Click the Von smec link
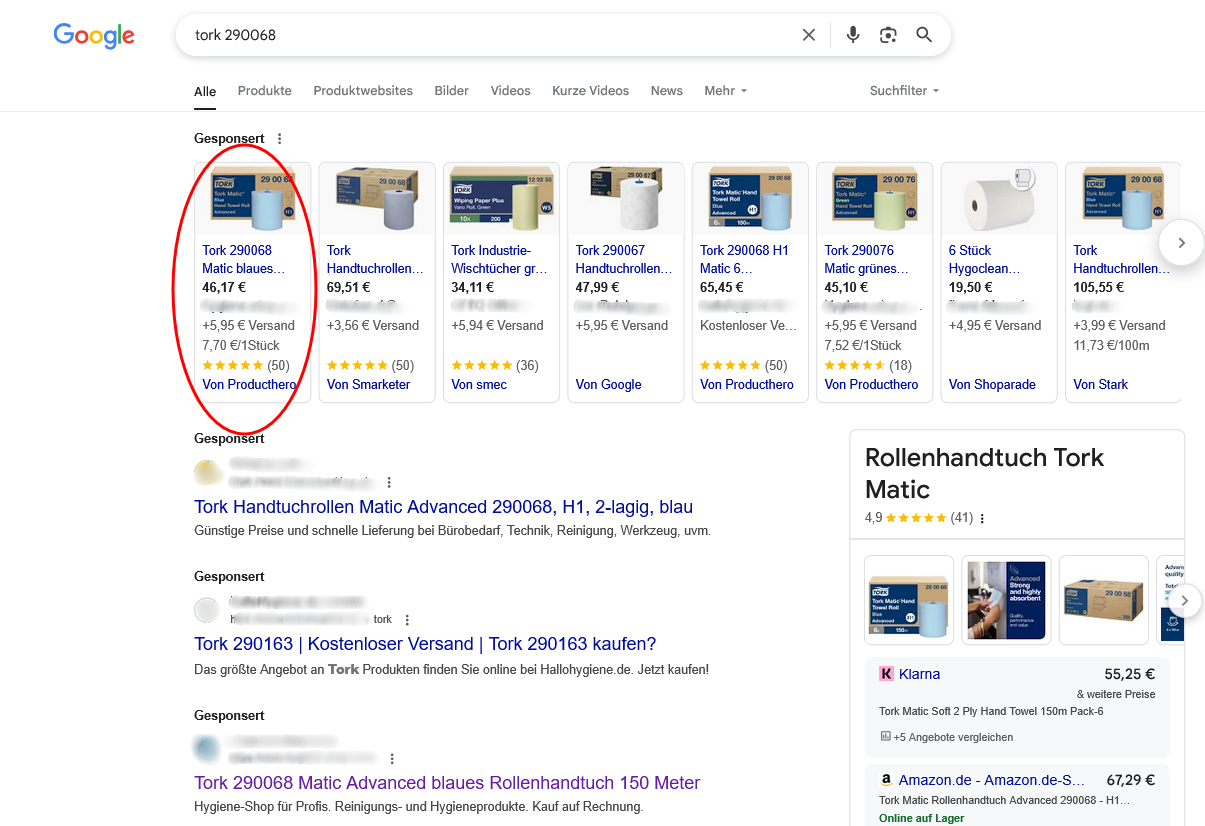1205x826 pixels. point(479,385)
